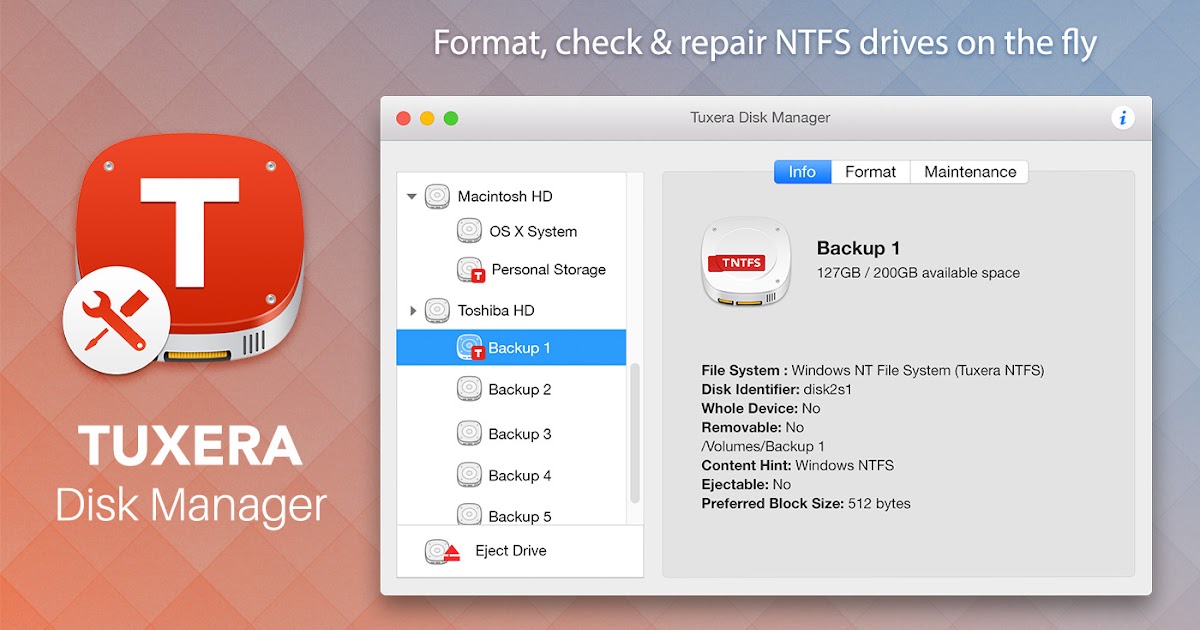
Task: Click the large TNTFS drive icon in the Info pane
Action: 746,262
